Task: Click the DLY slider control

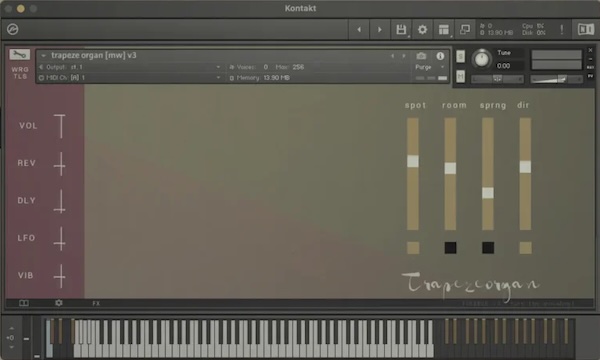Action: tap(60, 201)
